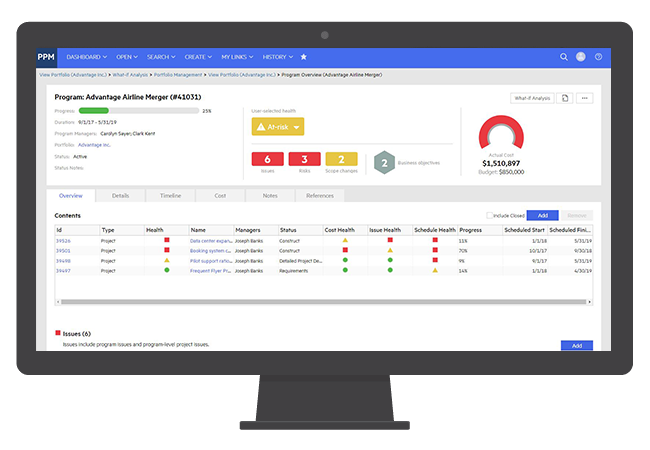
Task: Click schedule health triangle for project 39497
Action: click(435, 270)
